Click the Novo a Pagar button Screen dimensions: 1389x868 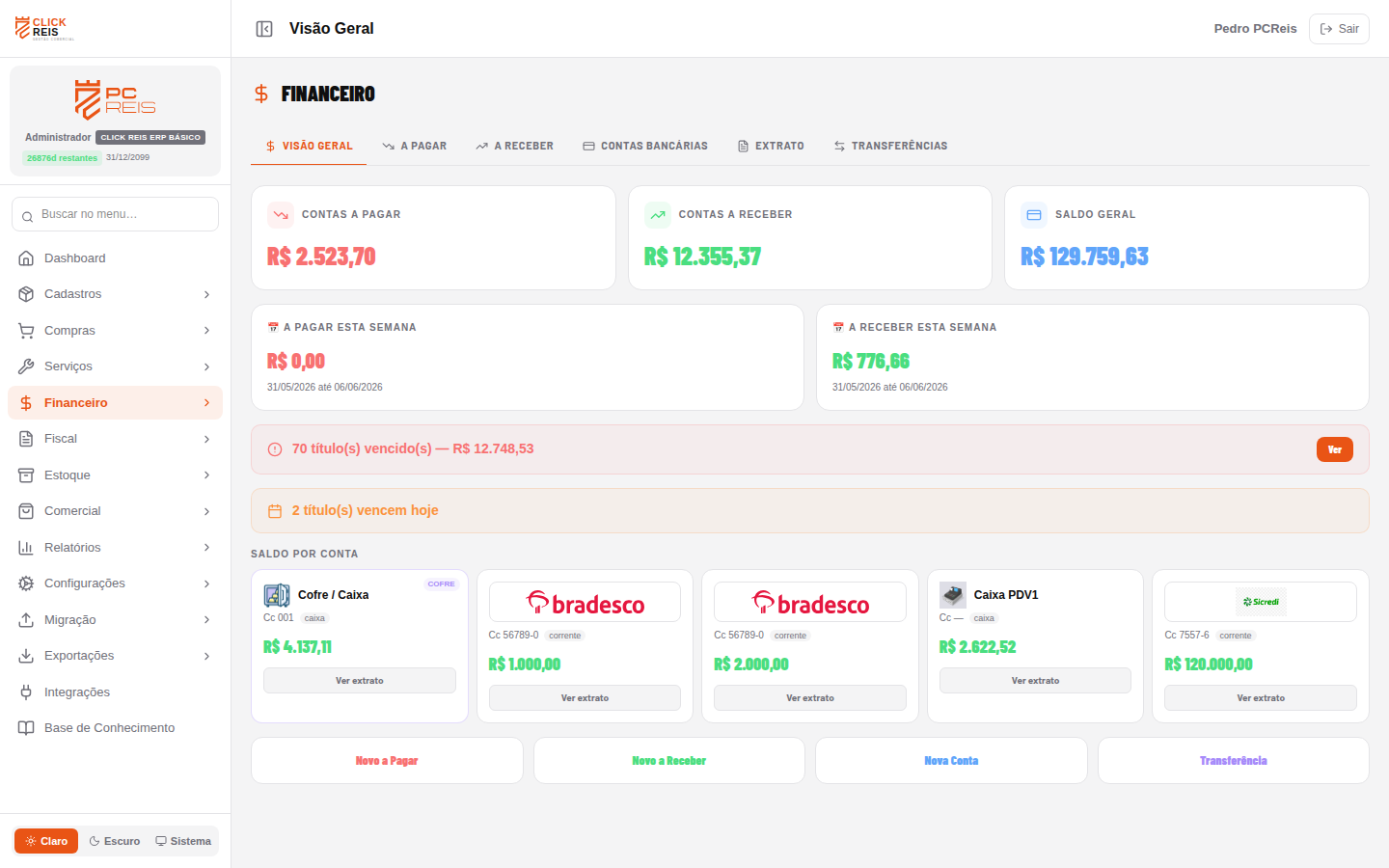387,761
